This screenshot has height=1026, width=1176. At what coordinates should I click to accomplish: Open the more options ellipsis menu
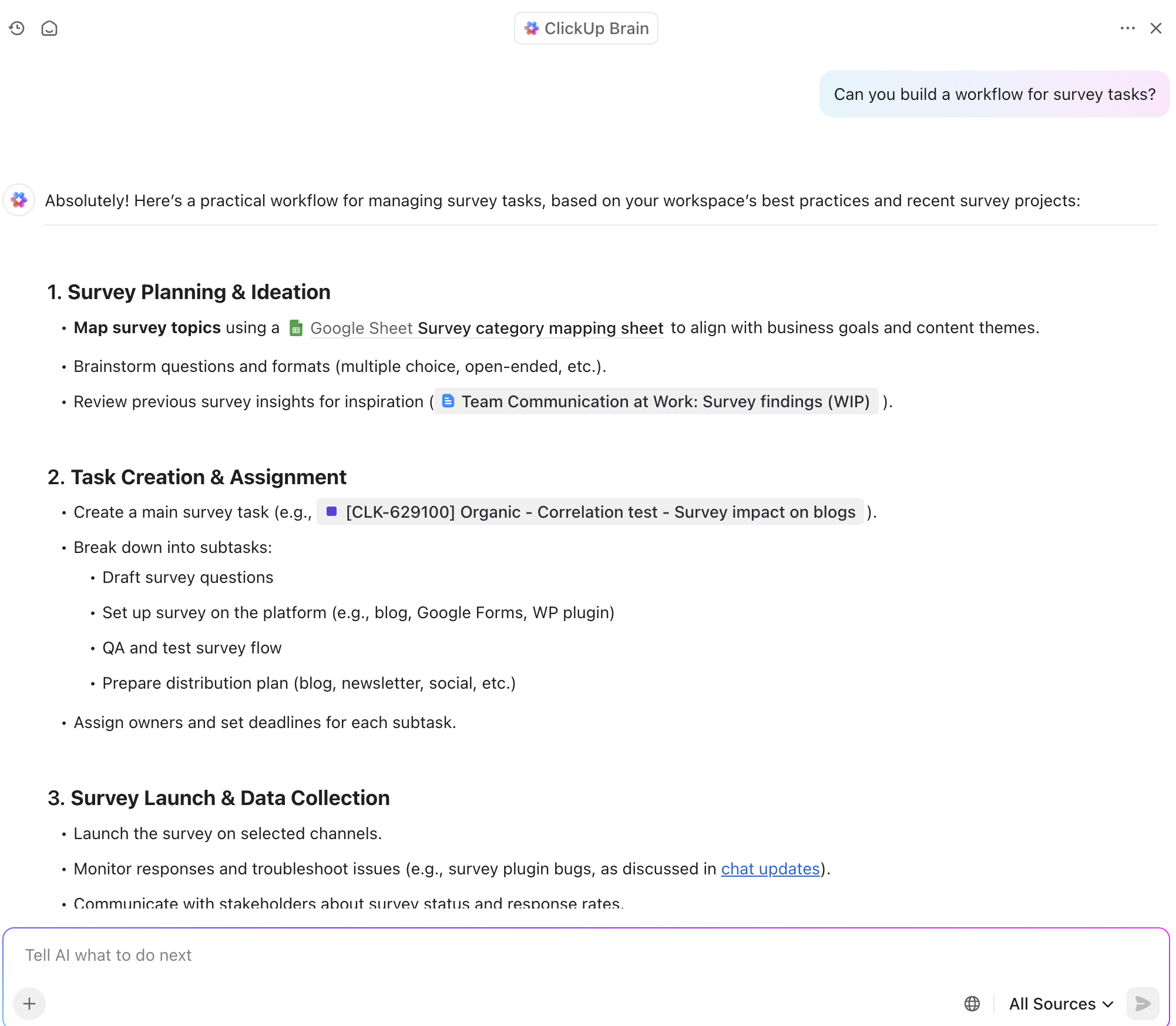(1127, 28)
